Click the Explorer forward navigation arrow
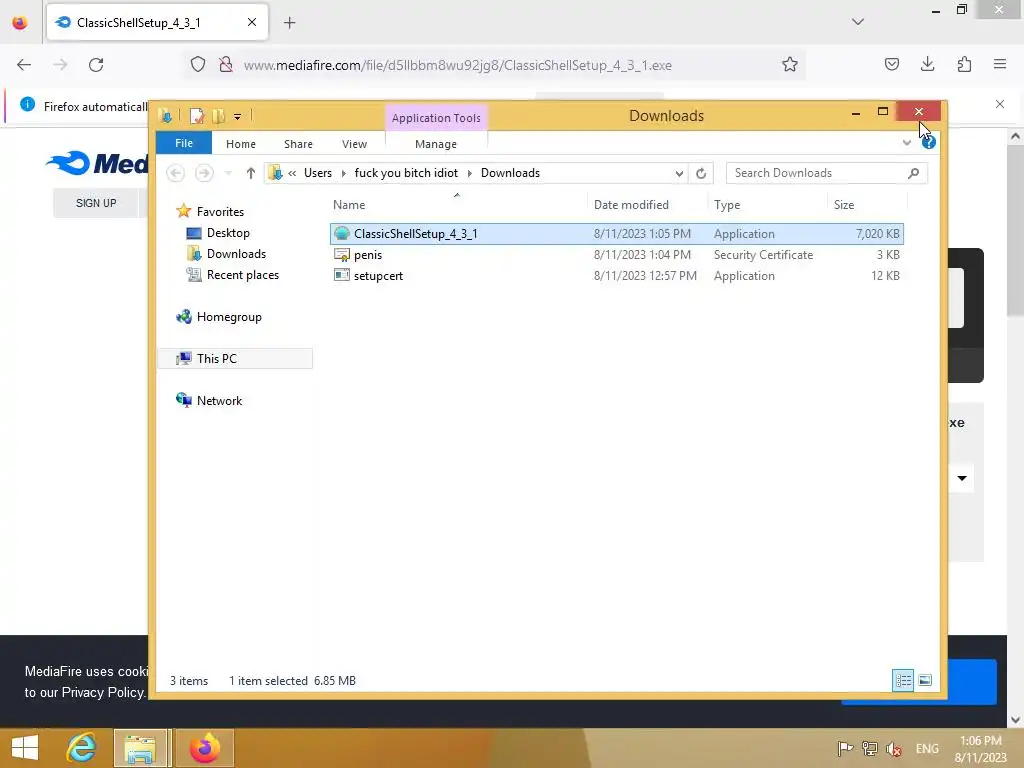The image size is (1024, 768). (x=204, y=173)
